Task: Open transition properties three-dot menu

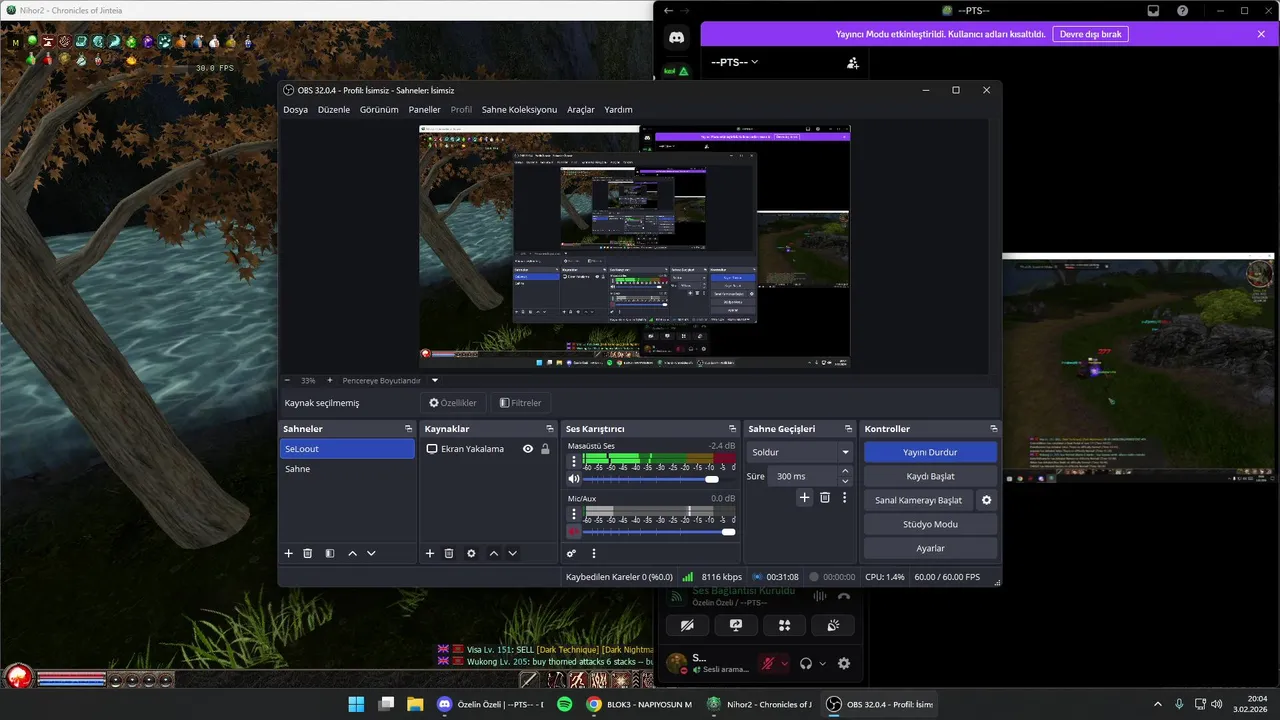Action: (x=845, y=497)
